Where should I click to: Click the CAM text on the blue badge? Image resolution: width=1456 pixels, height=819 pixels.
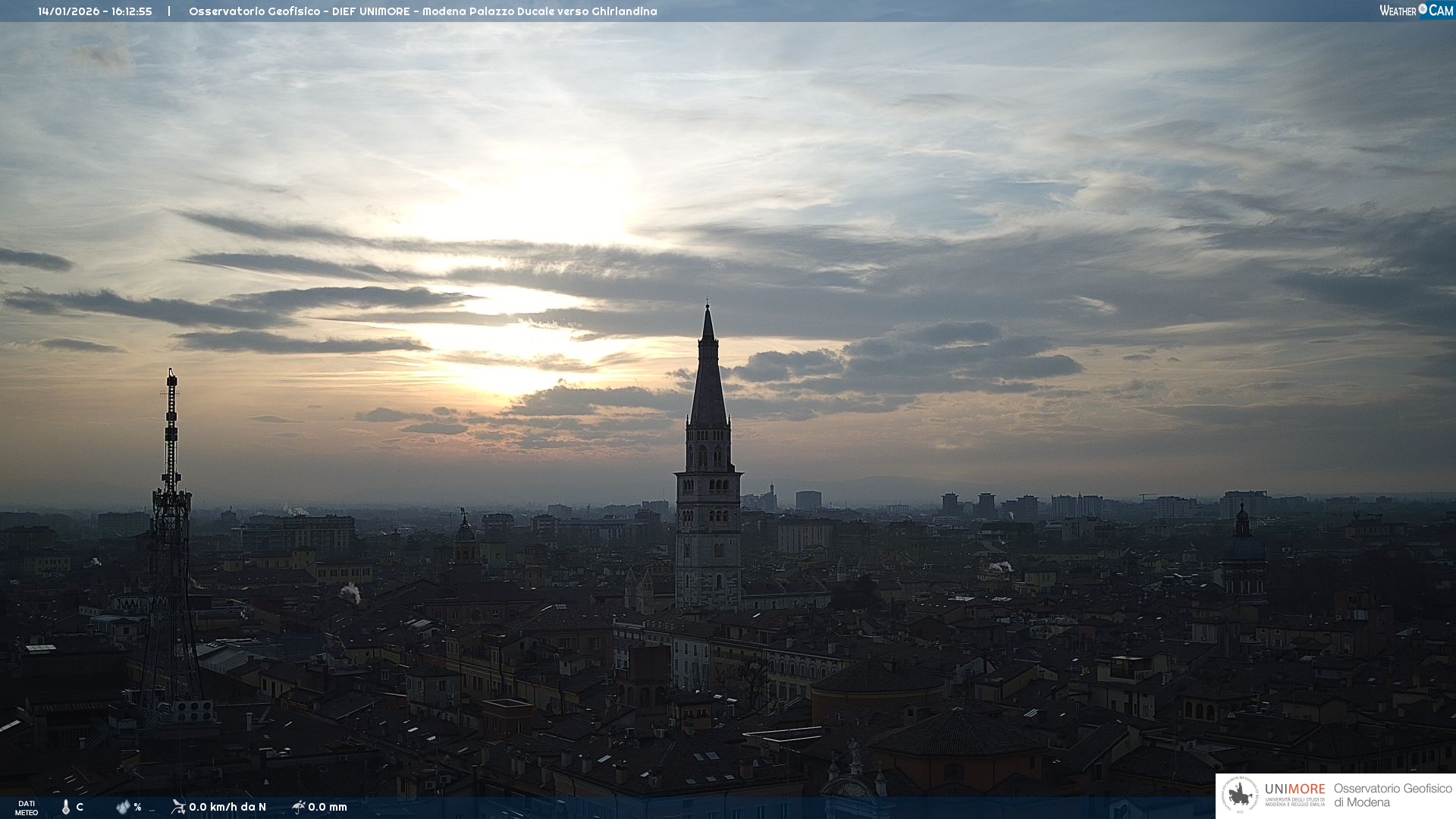click(x=1441, y=11)
